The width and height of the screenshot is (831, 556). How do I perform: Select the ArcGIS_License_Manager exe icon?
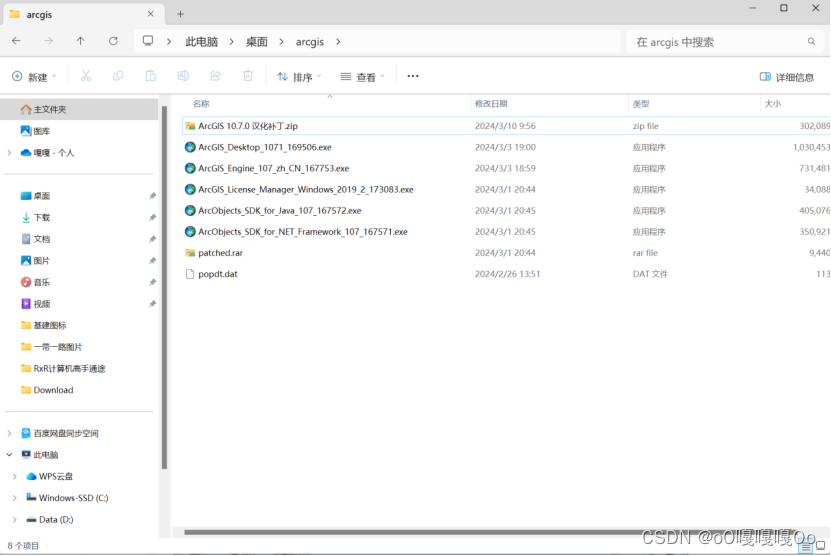coord(190,189)
